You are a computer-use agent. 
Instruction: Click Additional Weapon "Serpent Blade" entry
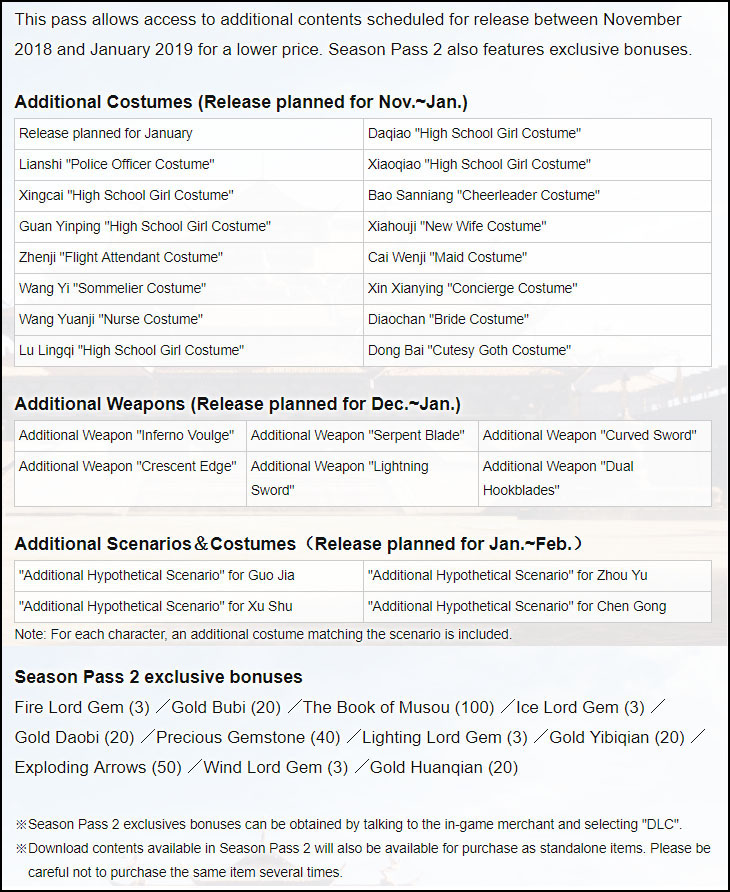(358, 435)
